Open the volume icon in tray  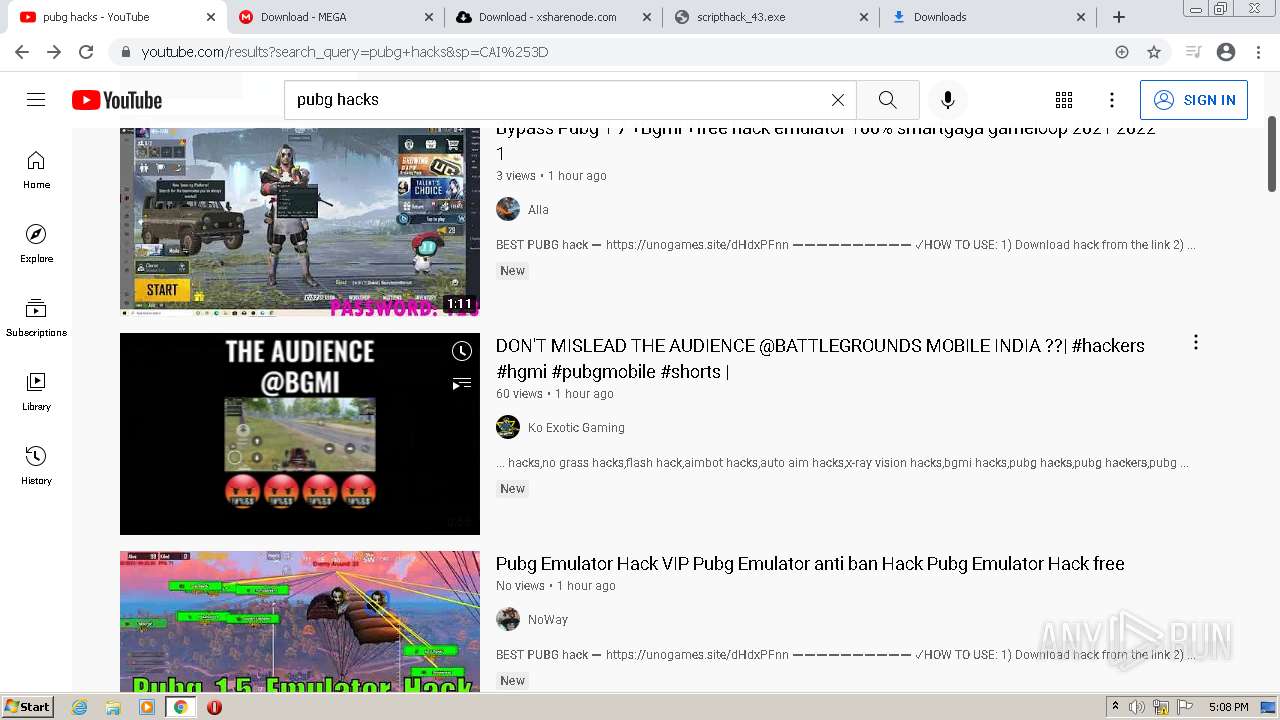tap(1137, 707)
